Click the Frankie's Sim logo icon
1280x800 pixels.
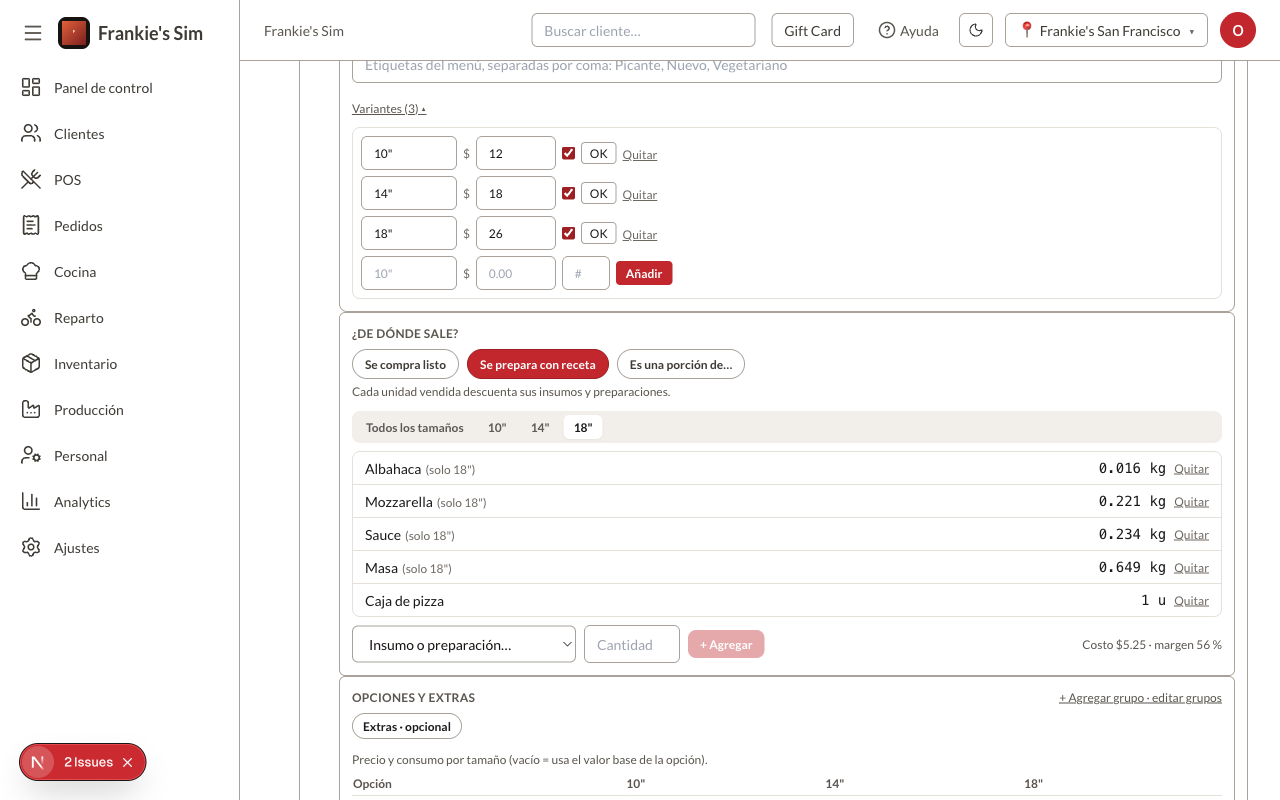click(x=74, y=33)
